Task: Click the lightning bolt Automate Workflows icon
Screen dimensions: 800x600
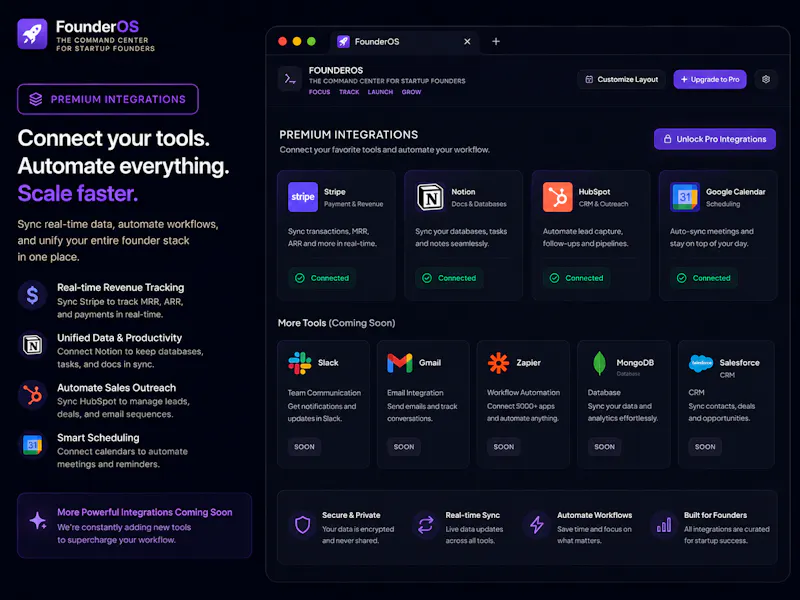Action: click(537, 524)
